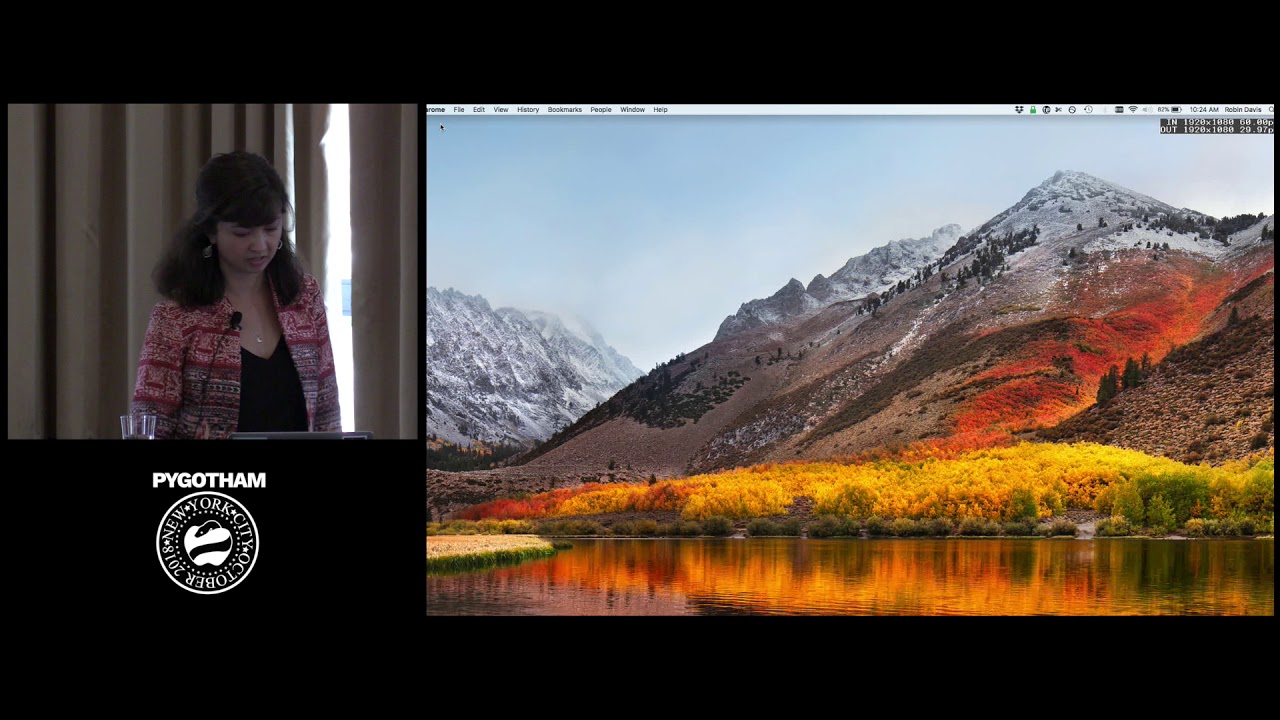1280x720 pixels.
Task: Open the Help menu
Action: (x=660, y=109)
